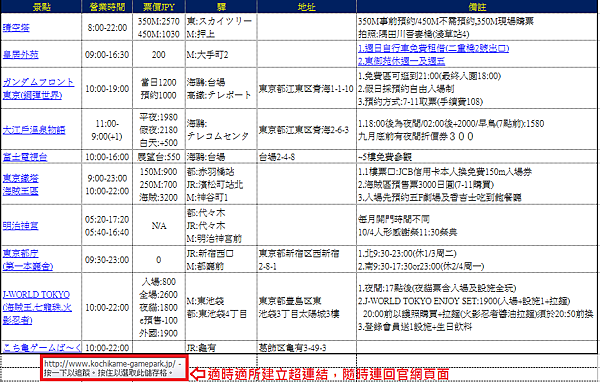Select the 北9:30-23:00 remarks cell

coord(477,260)
